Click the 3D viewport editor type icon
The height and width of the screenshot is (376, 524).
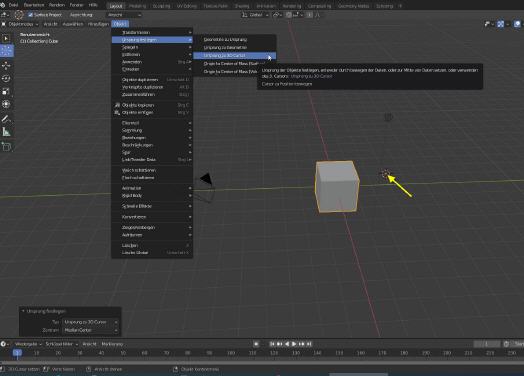4,15
